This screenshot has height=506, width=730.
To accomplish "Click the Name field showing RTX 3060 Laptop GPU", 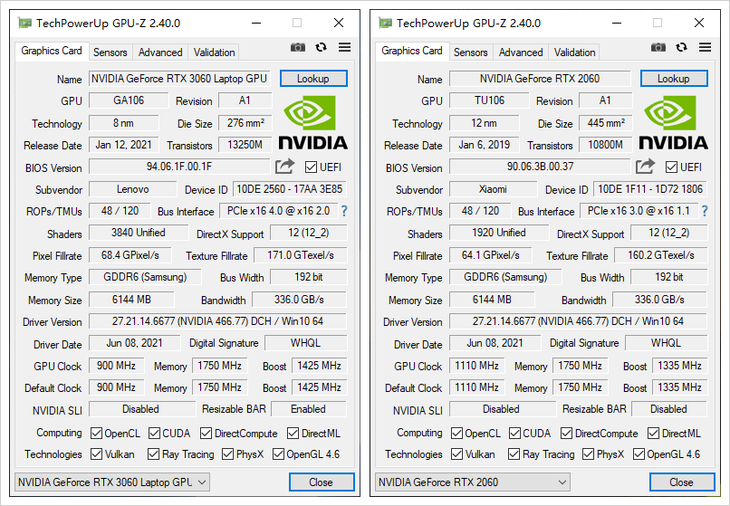I will 179,79.
